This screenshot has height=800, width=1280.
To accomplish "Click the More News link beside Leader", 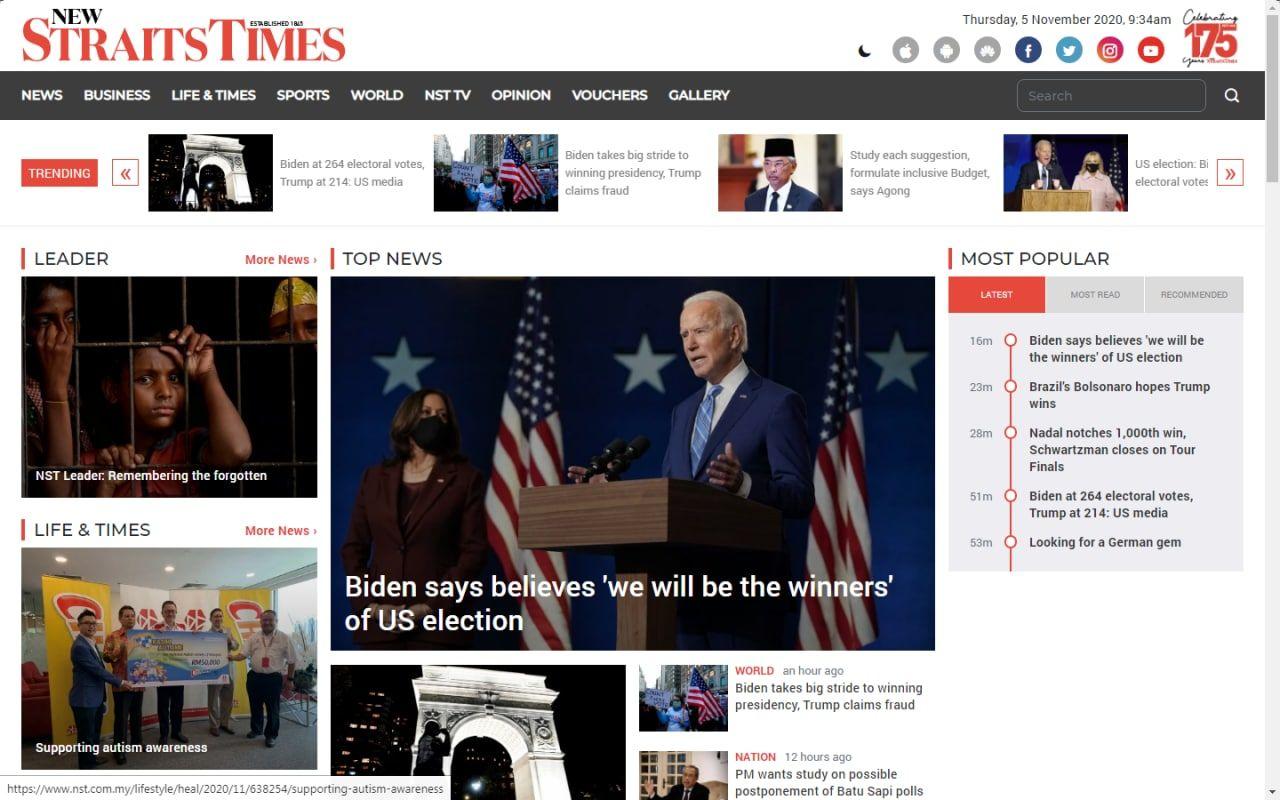I will point(280,260).
